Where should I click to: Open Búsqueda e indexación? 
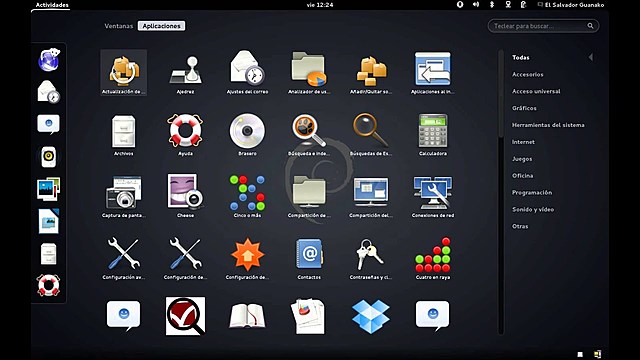tap(309, 135)
